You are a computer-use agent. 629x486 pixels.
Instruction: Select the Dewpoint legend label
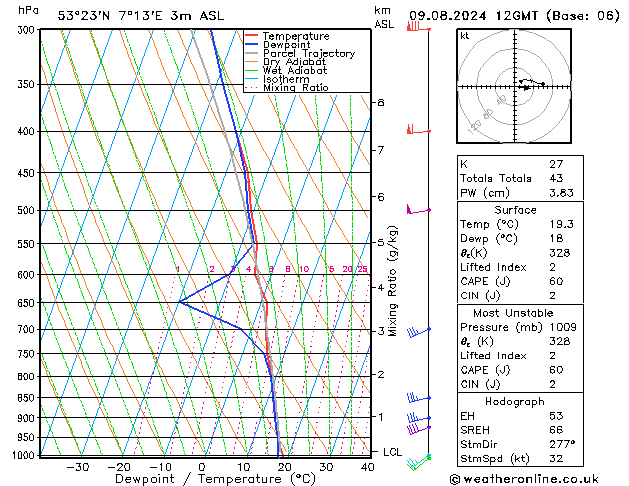point(286,45)
